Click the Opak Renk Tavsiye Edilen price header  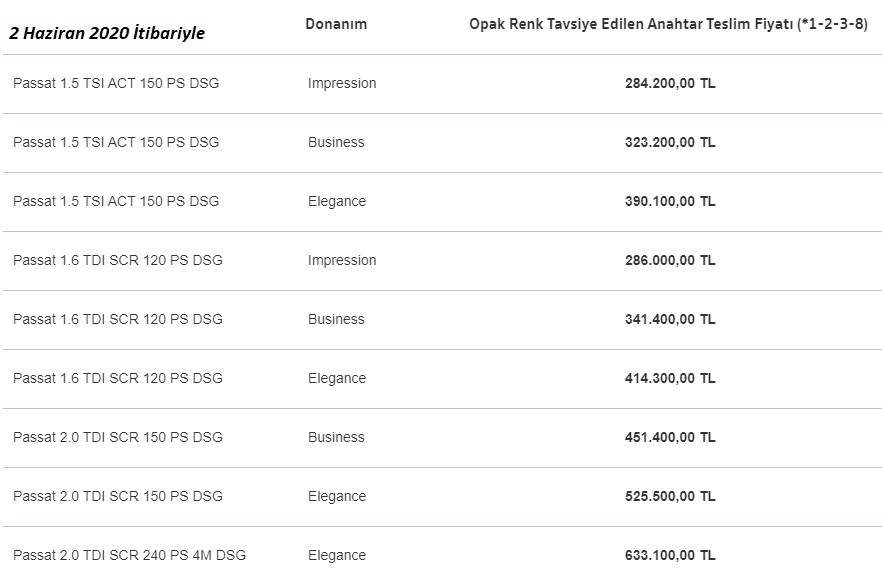[669, 24]
